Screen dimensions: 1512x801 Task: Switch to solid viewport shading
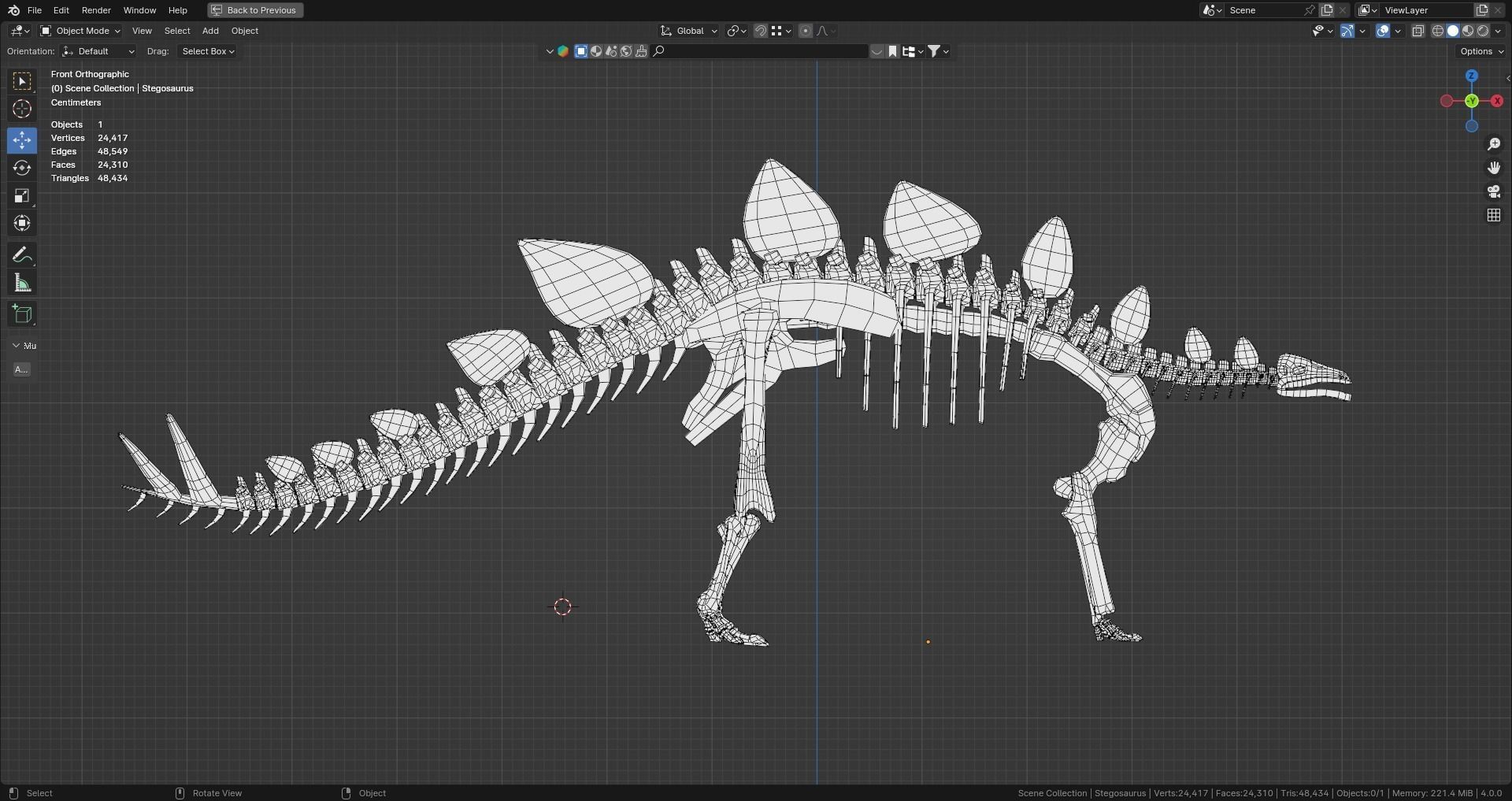[x=1453, y=31]
